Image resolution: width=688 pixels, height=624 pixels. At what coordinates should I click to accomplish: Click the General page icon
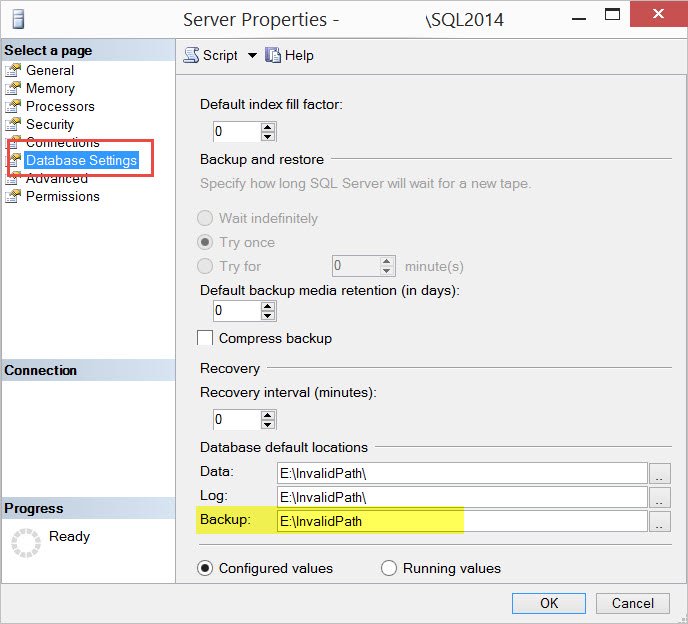13,70
